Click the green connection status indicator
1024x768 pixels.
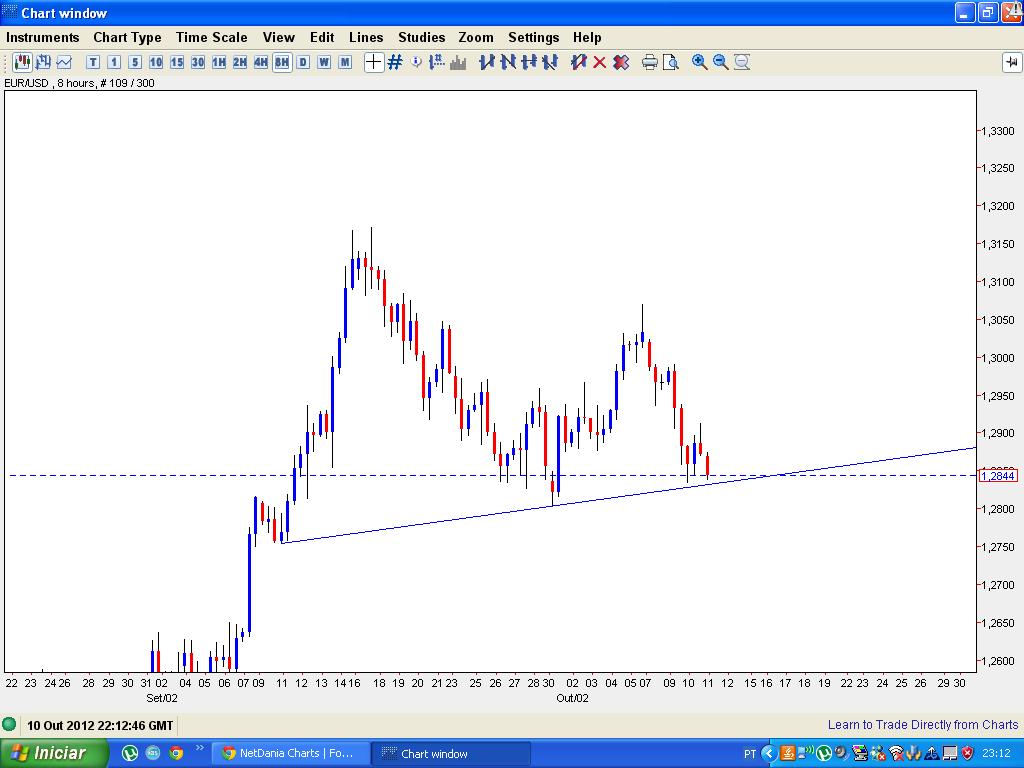pyautogui.click(x=9, y=724)
